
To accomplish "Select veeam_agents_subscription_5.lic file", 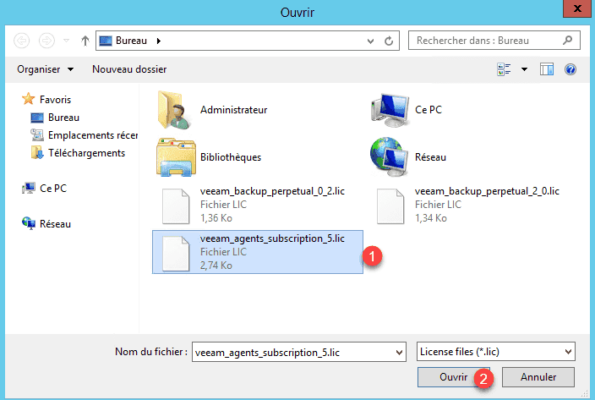I will click(x=258, y=252).
